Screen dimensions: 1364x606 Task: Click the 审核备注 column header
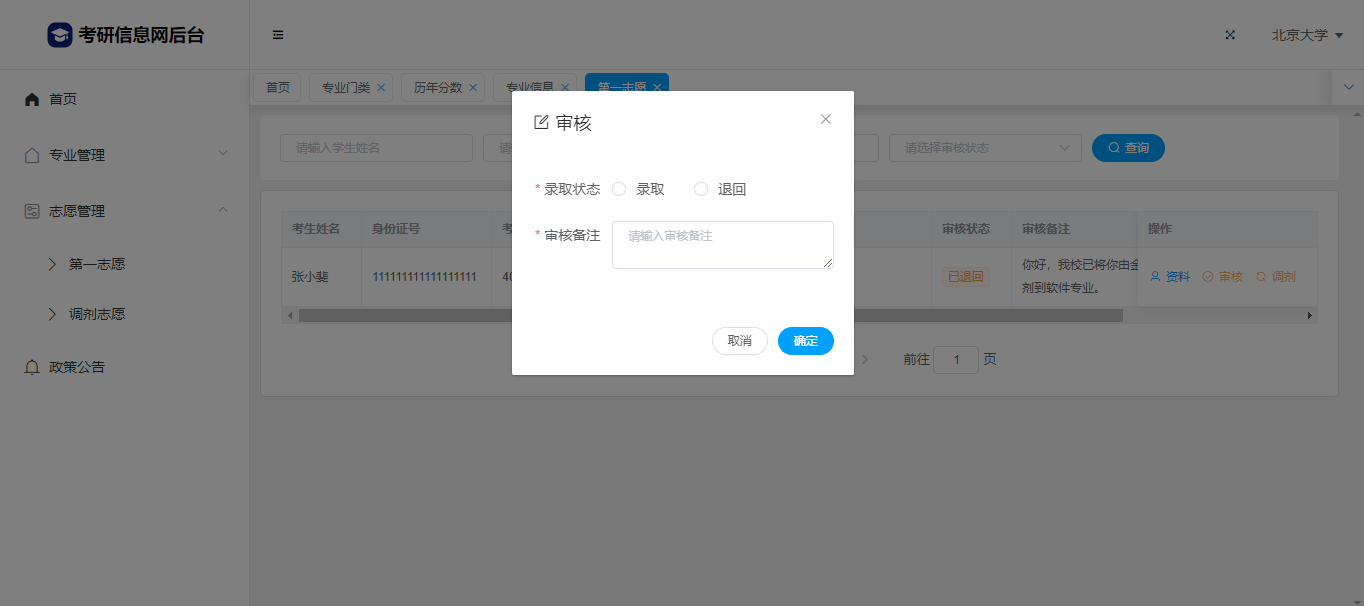click(1046, 229)
